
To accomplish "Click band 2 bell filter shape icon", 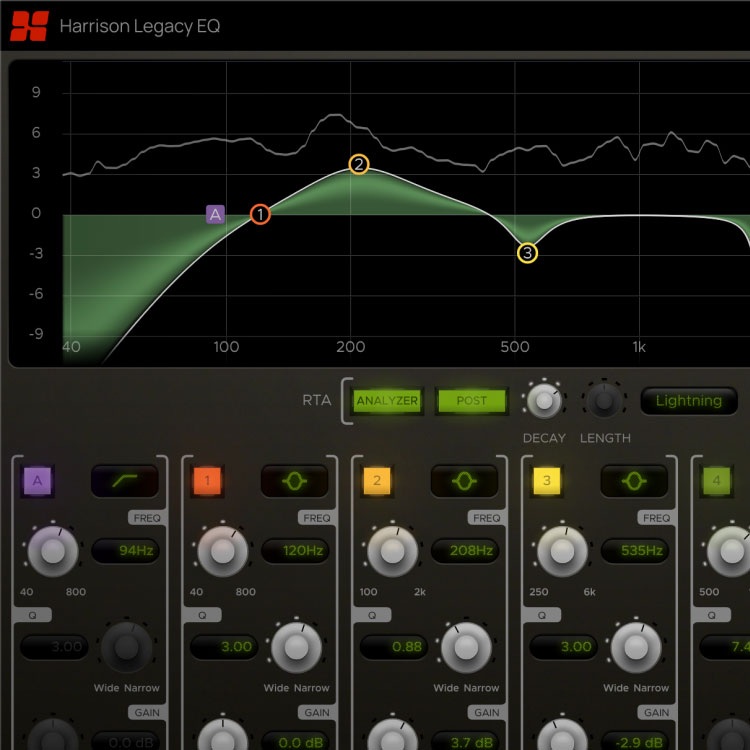I will pyautogui.click(x=464, y=481).
